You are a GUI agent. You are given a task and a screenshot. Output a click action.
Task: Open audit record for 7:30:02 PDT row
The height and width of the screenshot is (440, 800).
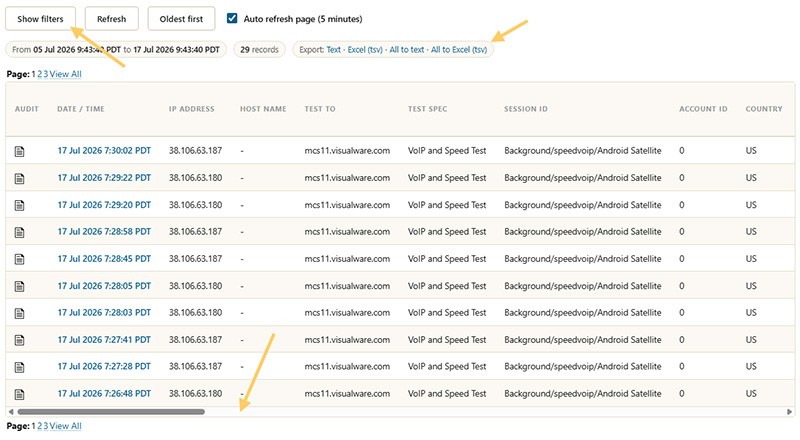[x=19, y=151]
